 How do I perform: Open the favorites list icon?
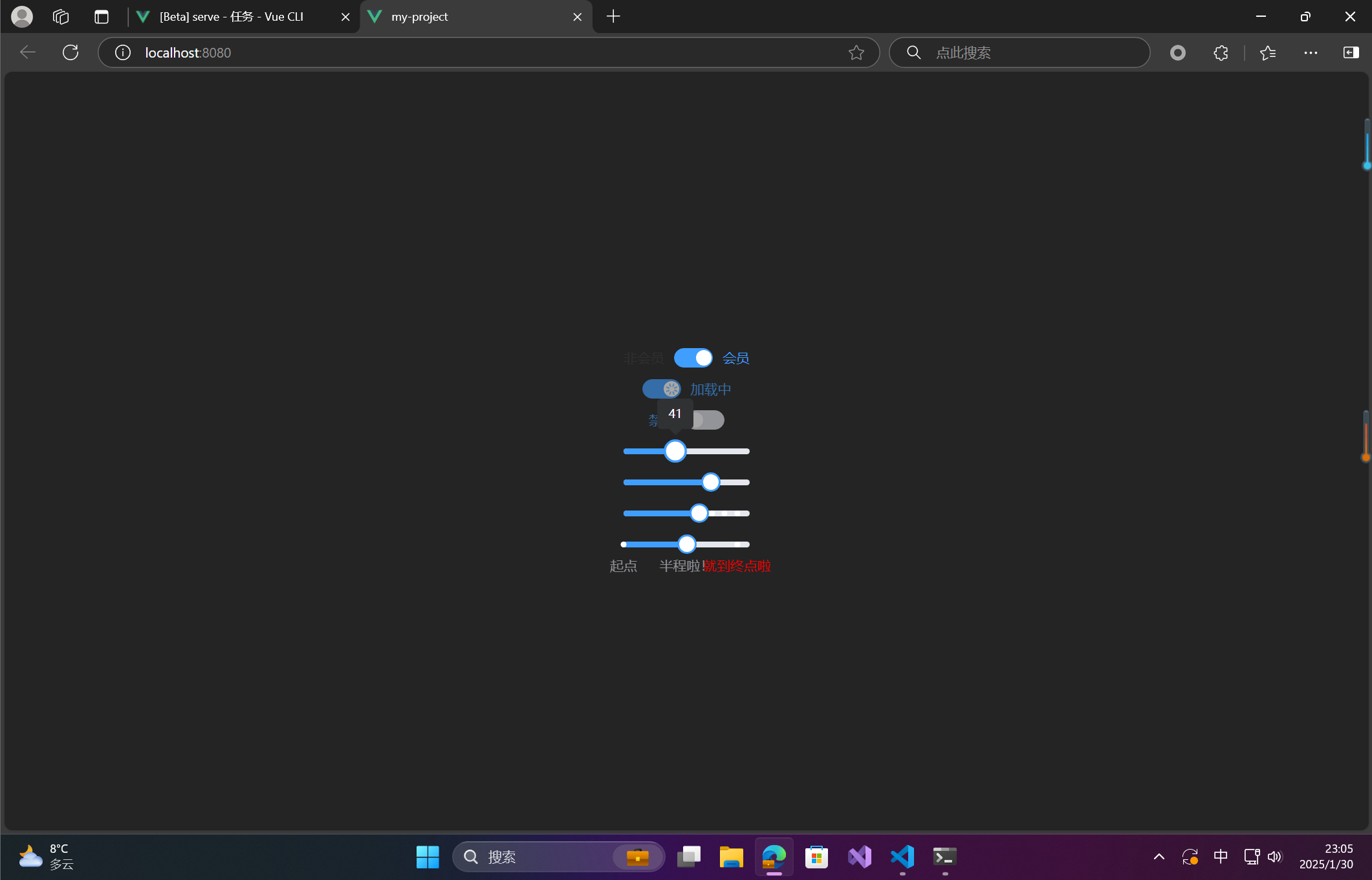[x=1267, y=52]
